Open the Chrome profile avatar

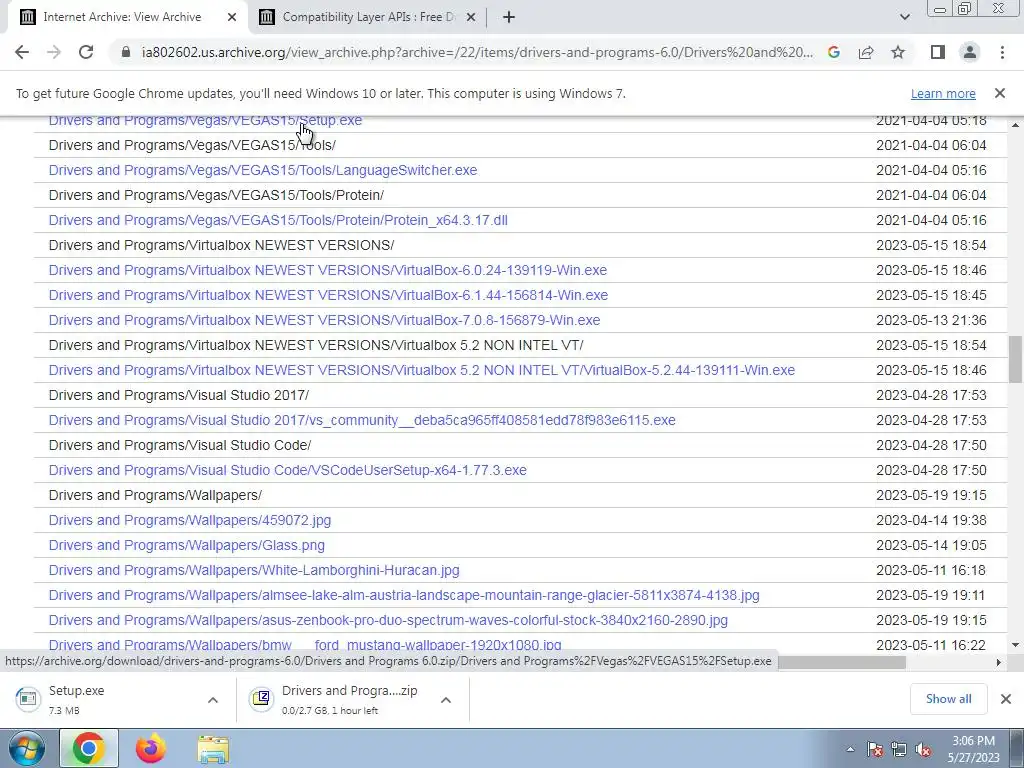[x=970, y=52]
